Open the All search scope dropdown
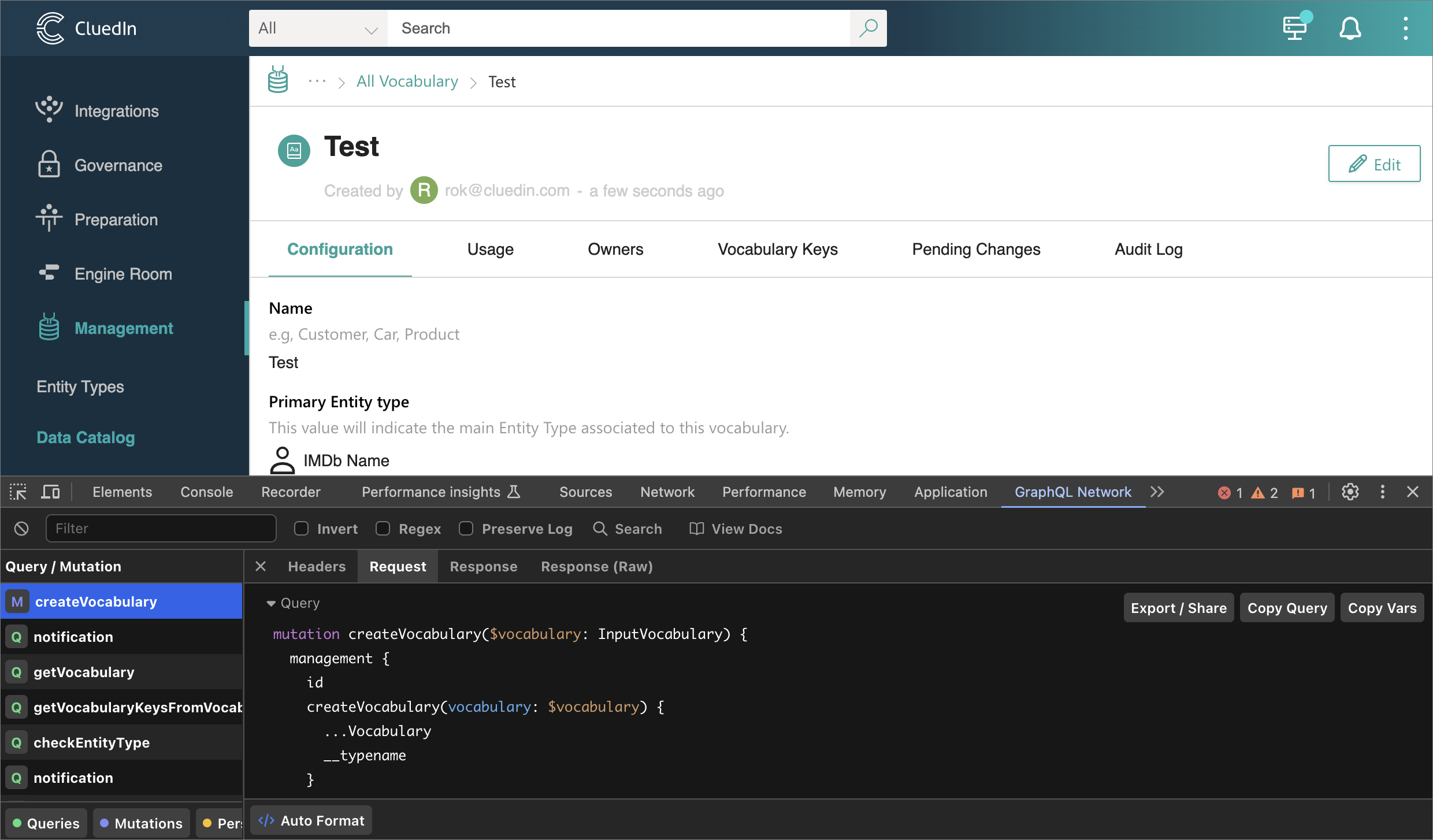The image size is (1433, 840). (x=317, y=28)
